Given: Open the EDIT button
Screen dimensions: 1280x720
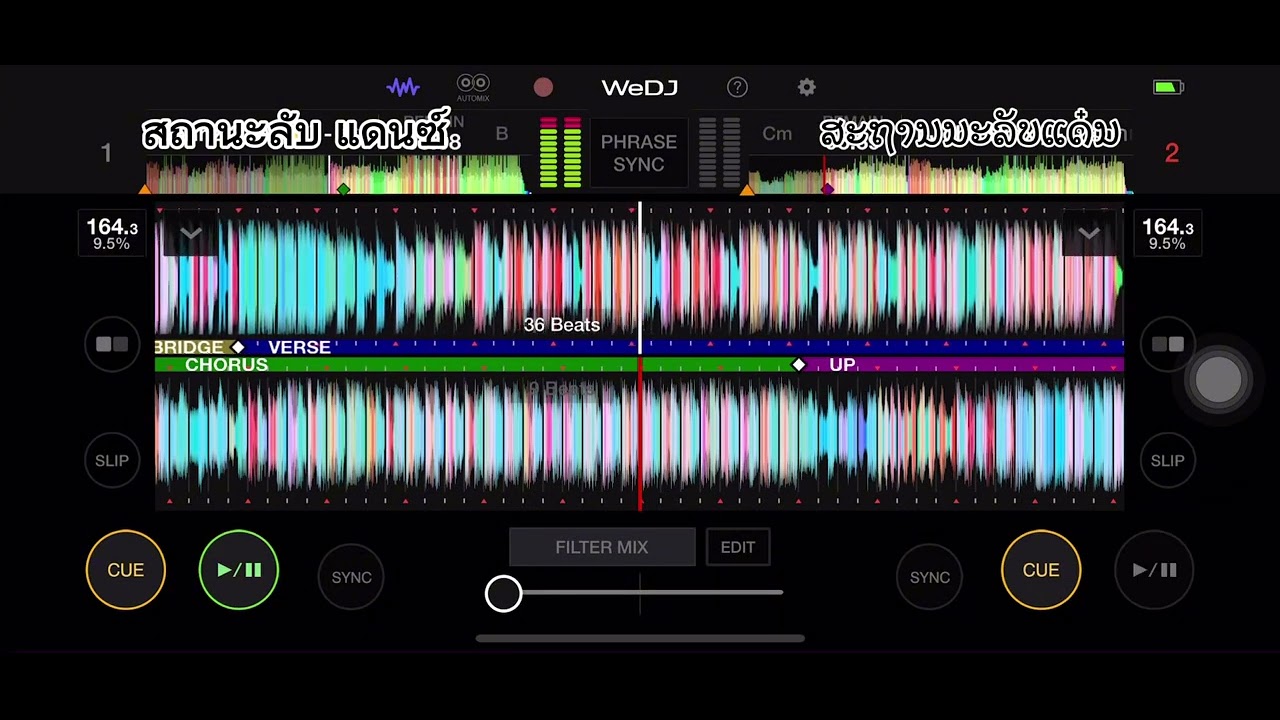Looking at the screenshot, I should (x=738, y=547).
